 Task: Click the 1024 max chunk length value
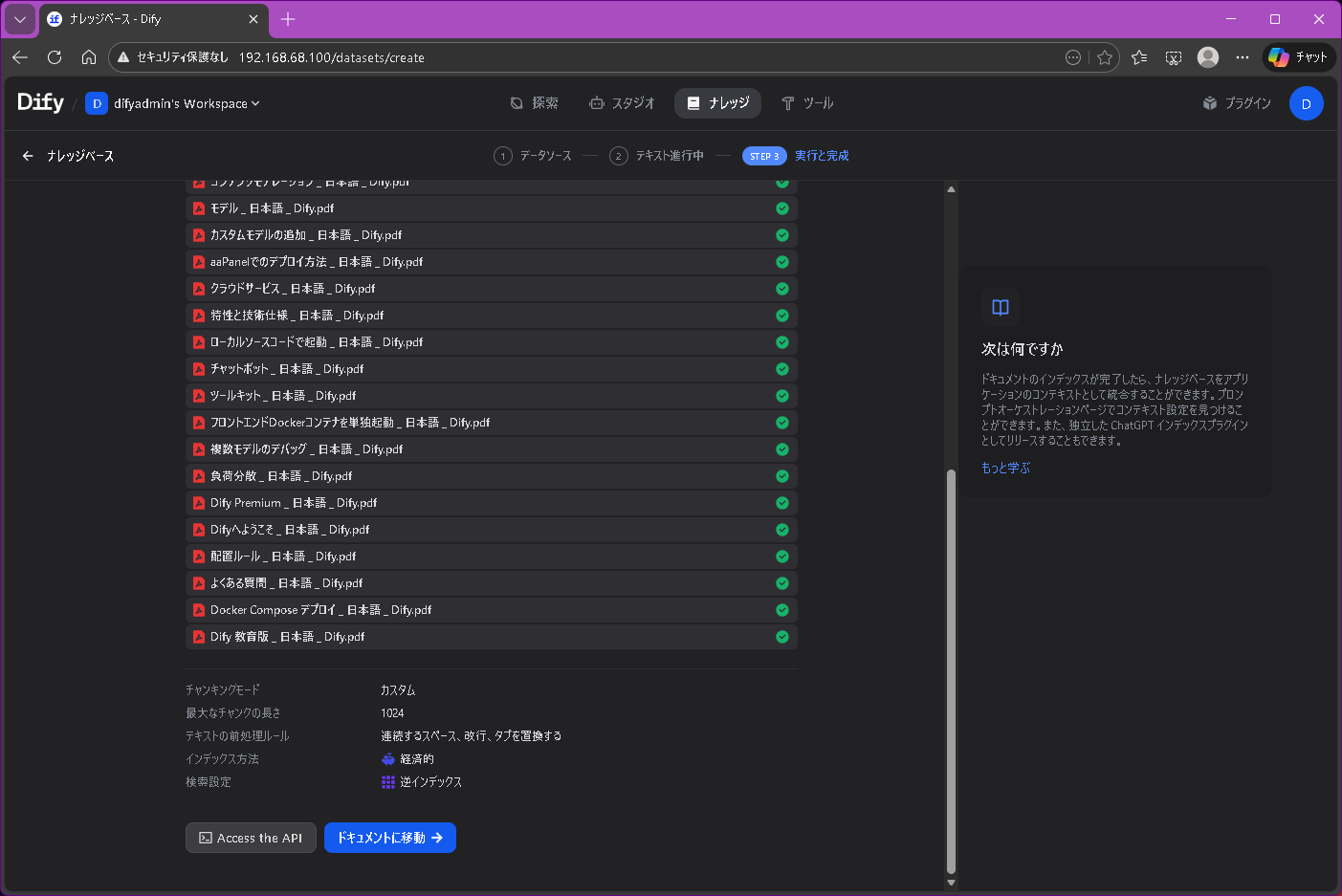coord(392,713)
